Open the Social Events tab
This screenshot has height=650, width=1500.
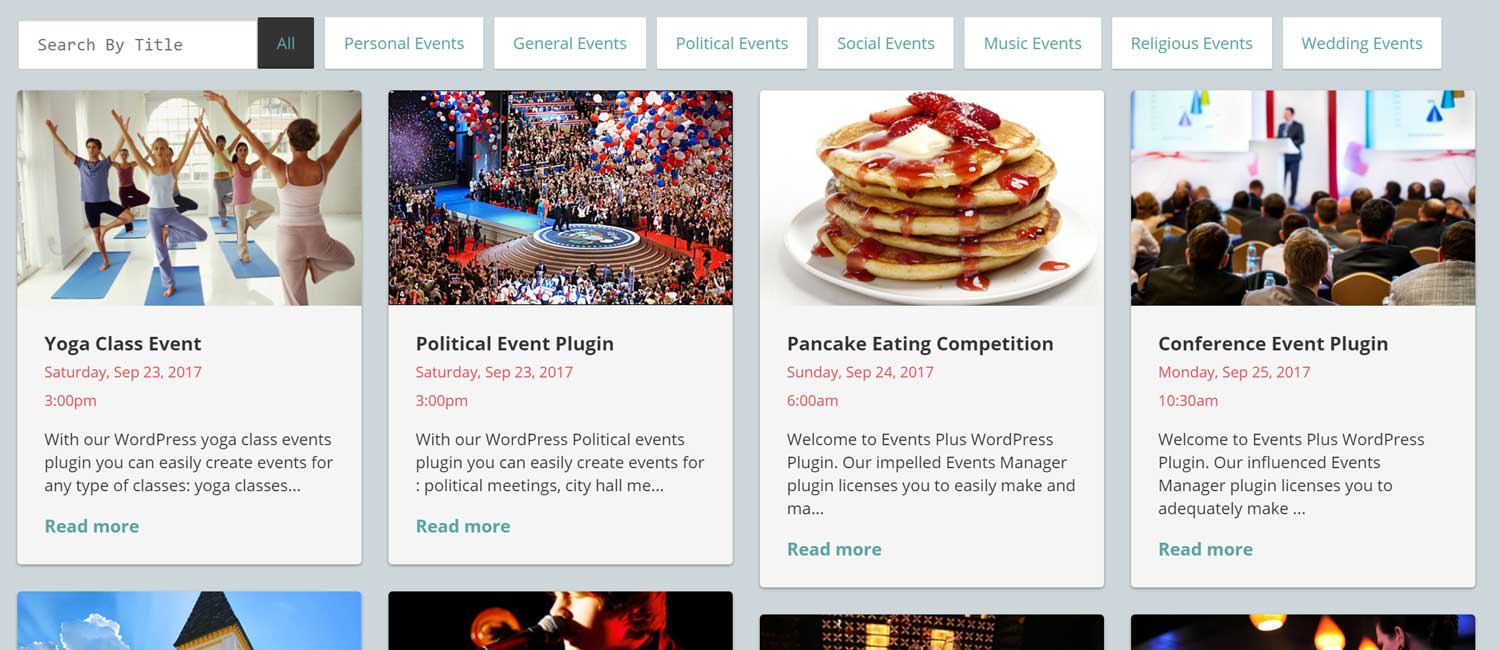point(886,44)
